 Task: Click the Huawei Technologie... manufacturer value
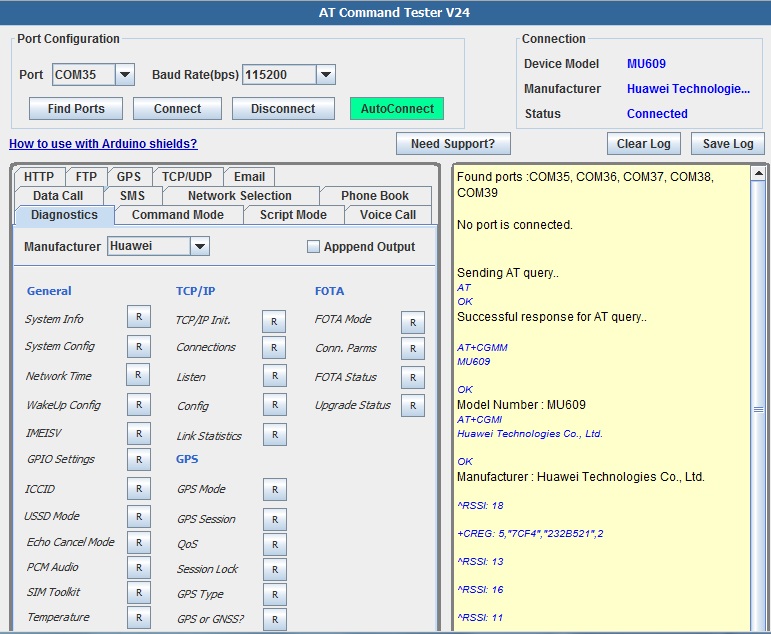click(x=688, y=89)
